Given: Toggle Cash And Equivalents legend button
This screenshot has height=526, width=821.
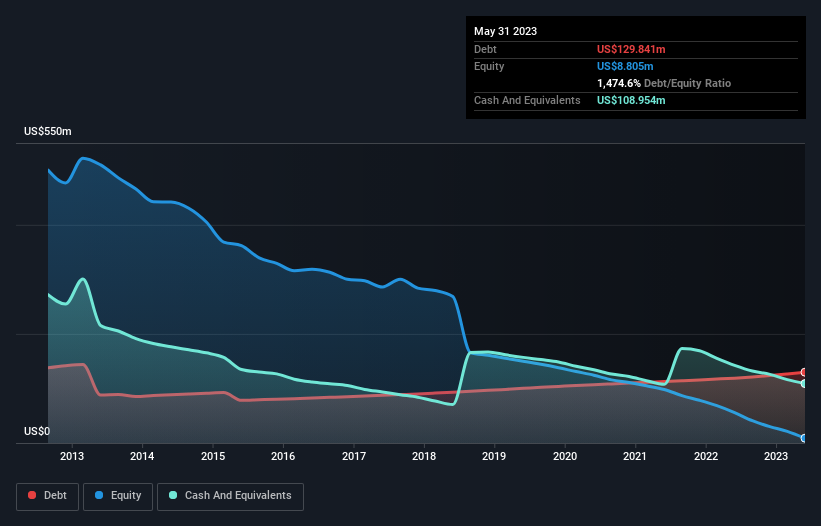Looking at the screenshot, I should 230,496.
